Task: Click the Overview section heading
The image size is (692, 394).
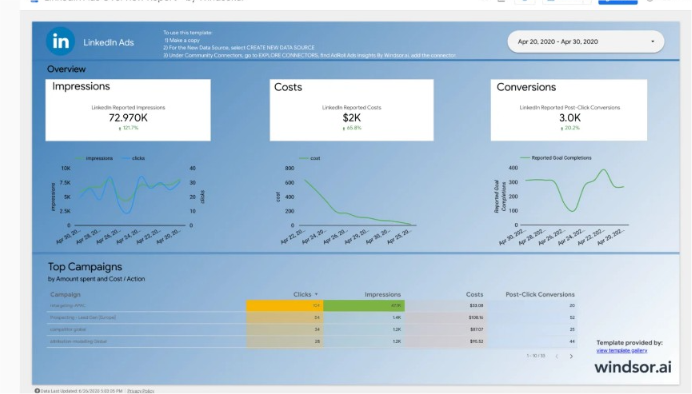Action: click(x=67, y=69)
